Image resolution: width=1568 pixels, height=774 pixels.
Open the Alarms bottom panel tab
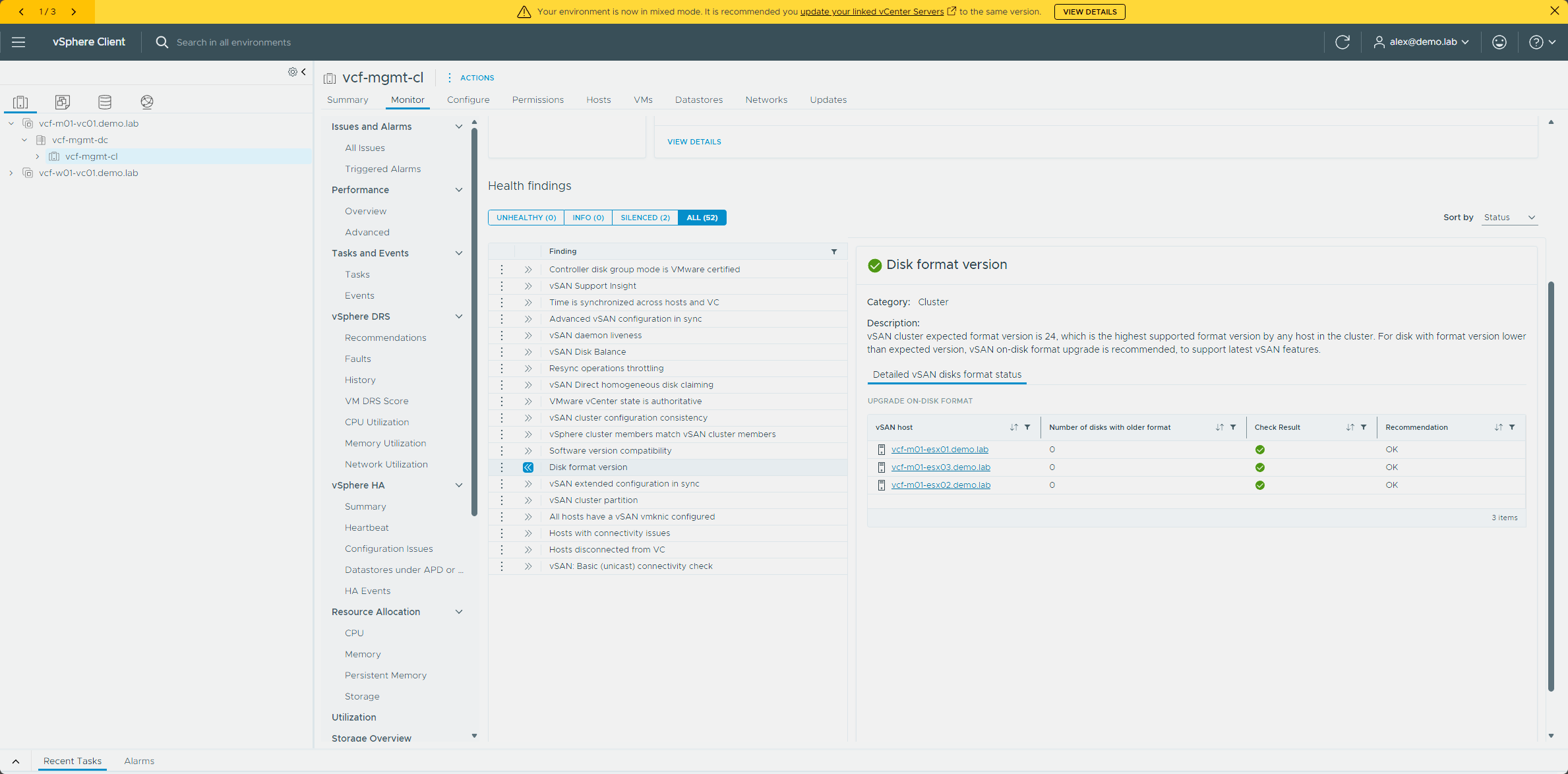click(x=139, y=761)
